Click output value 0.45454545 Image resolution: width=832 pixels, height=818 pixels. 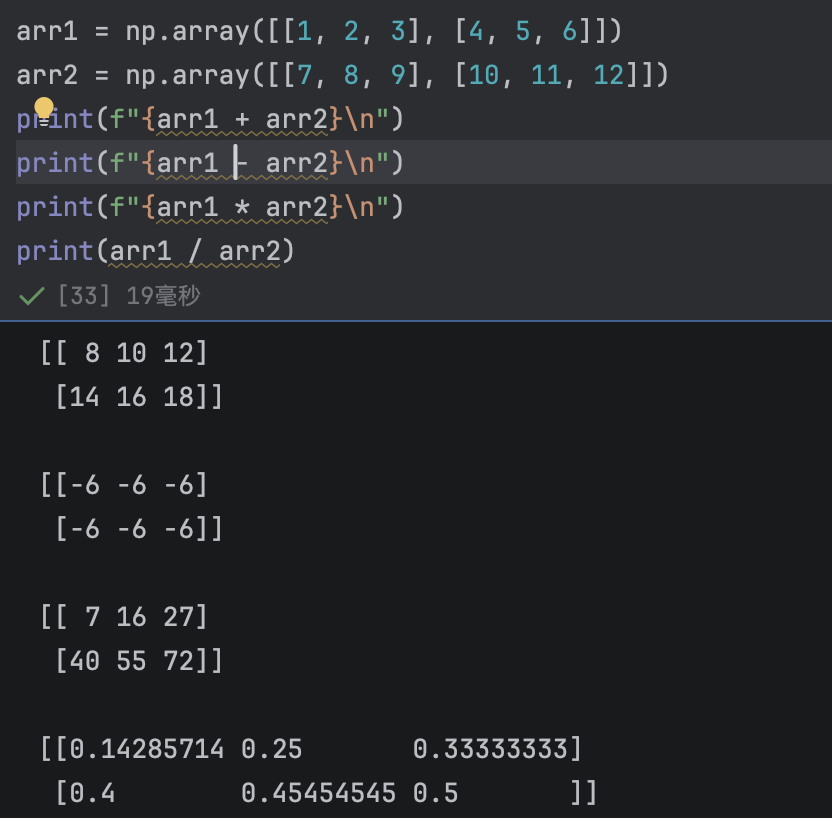coord(318,793)
